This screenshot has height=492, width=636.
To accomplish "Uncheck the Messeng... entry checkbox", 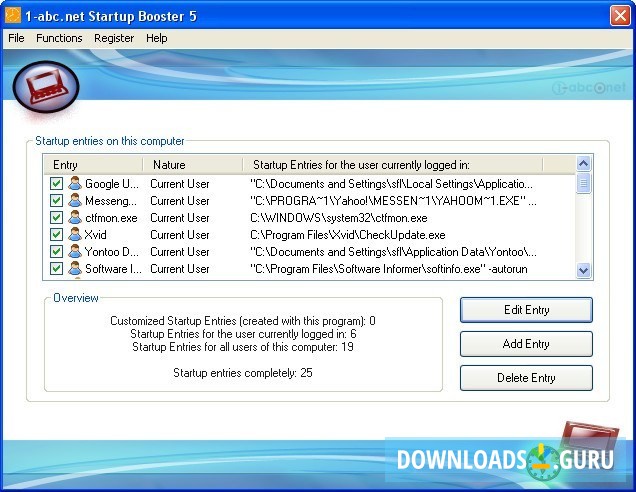I will click(56, 200).
